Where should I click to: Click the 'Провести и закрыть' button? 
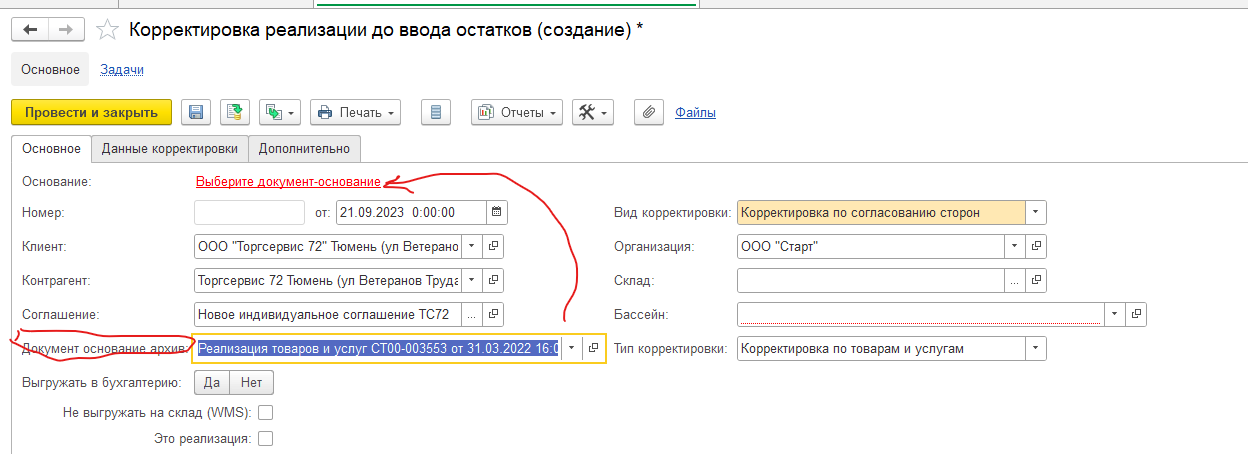91,112
